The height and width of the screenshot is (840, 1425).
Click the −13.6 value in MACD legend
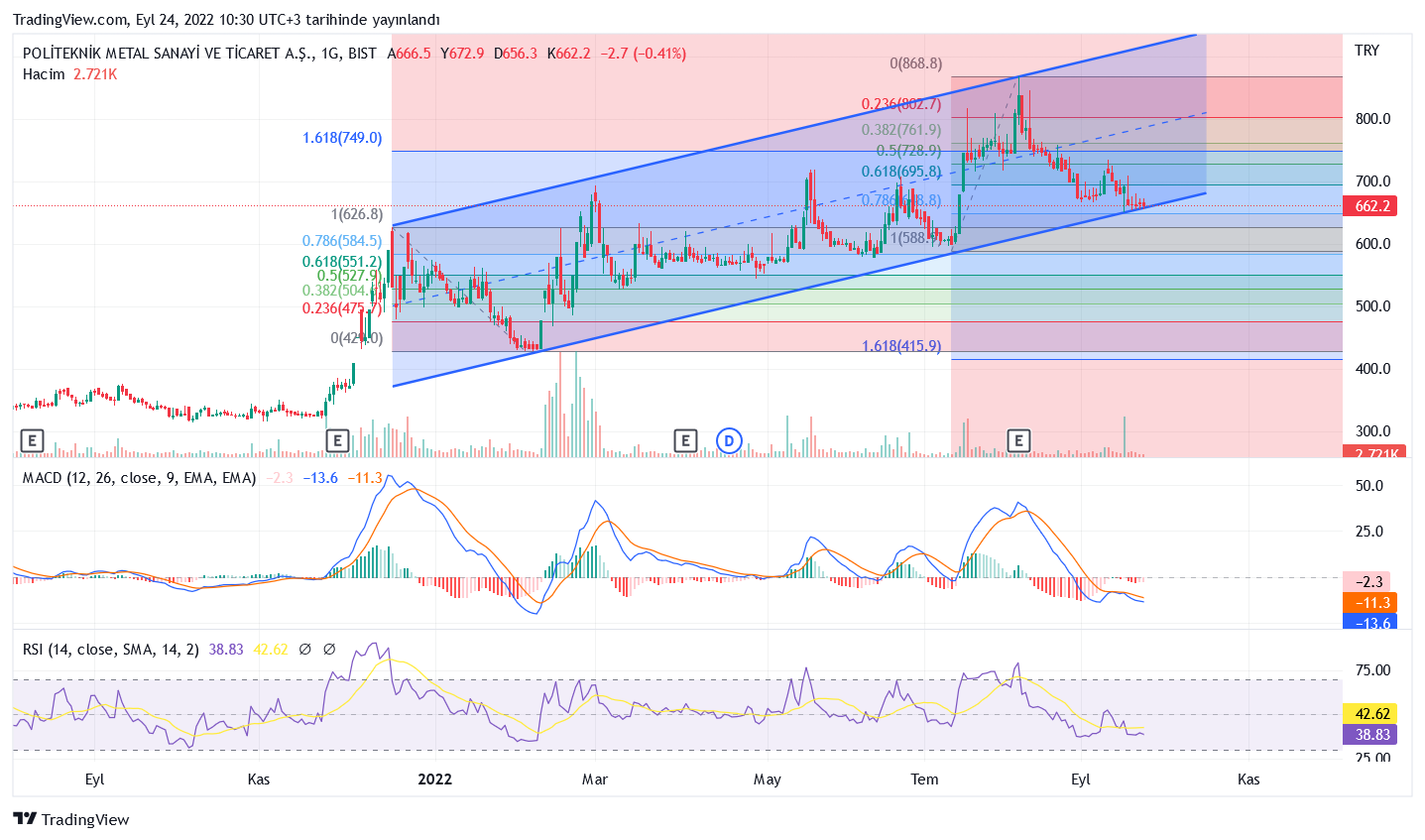[x=320, y=478]
